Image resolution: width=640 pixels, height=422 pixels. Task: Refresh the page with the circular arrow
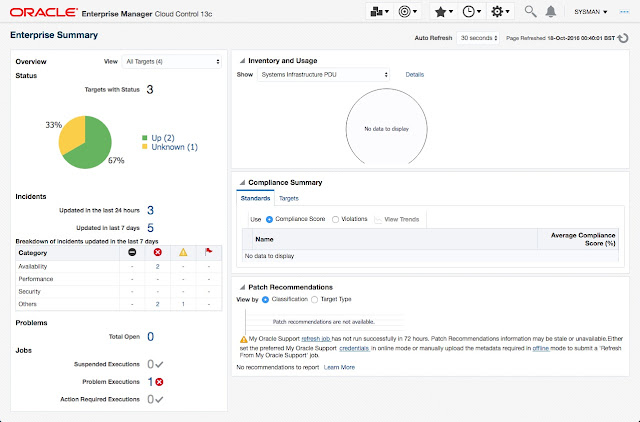click(623, 38)
